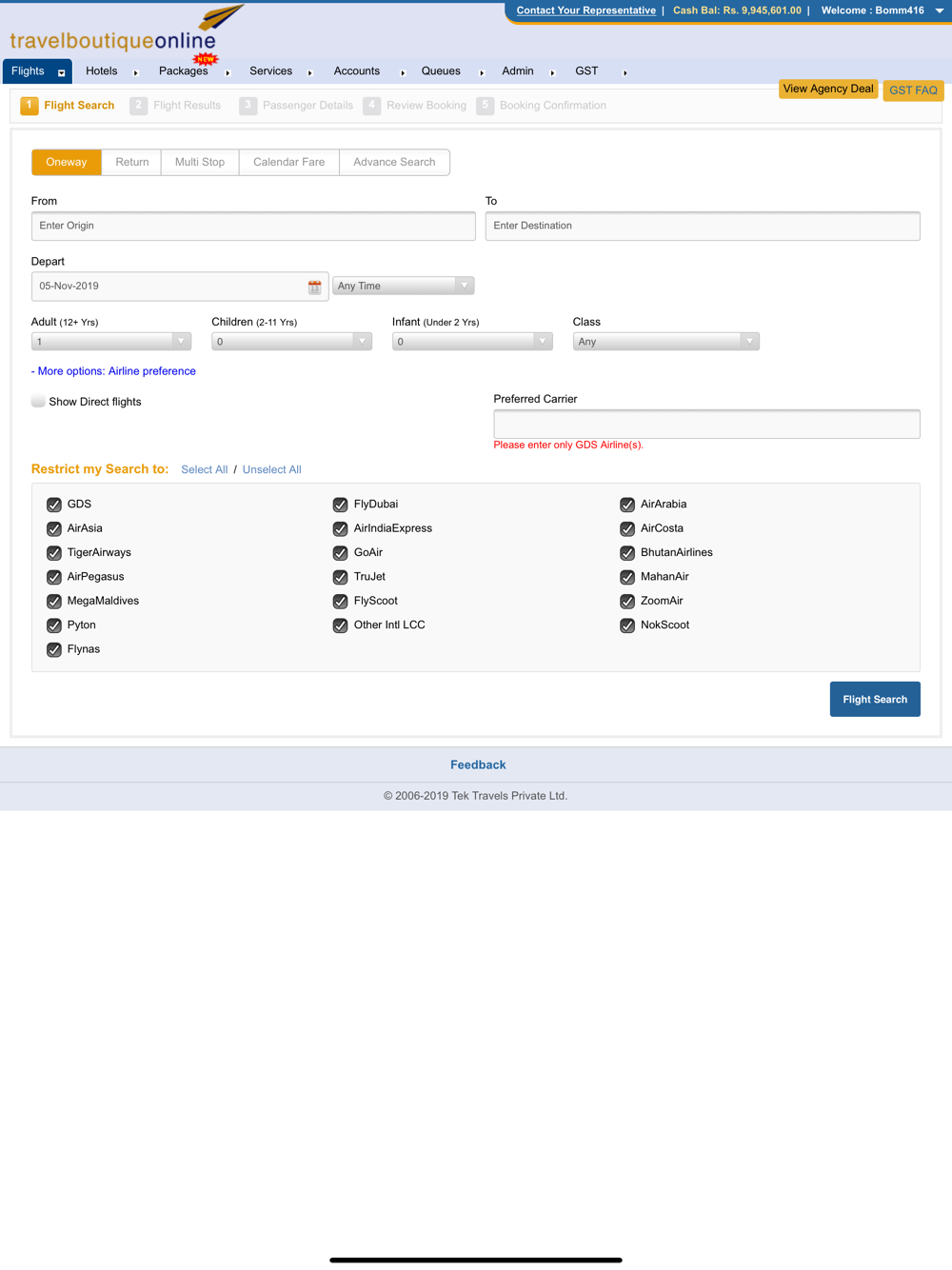
Task: Click the Depart date field
Action: 180,287
